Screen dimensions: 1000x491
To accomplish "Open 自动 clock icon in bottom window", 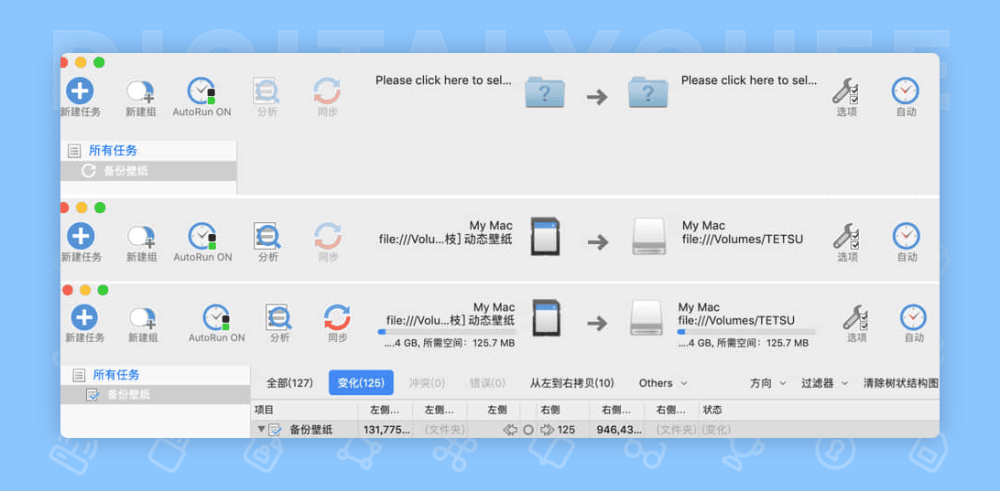I will [913, 317].
